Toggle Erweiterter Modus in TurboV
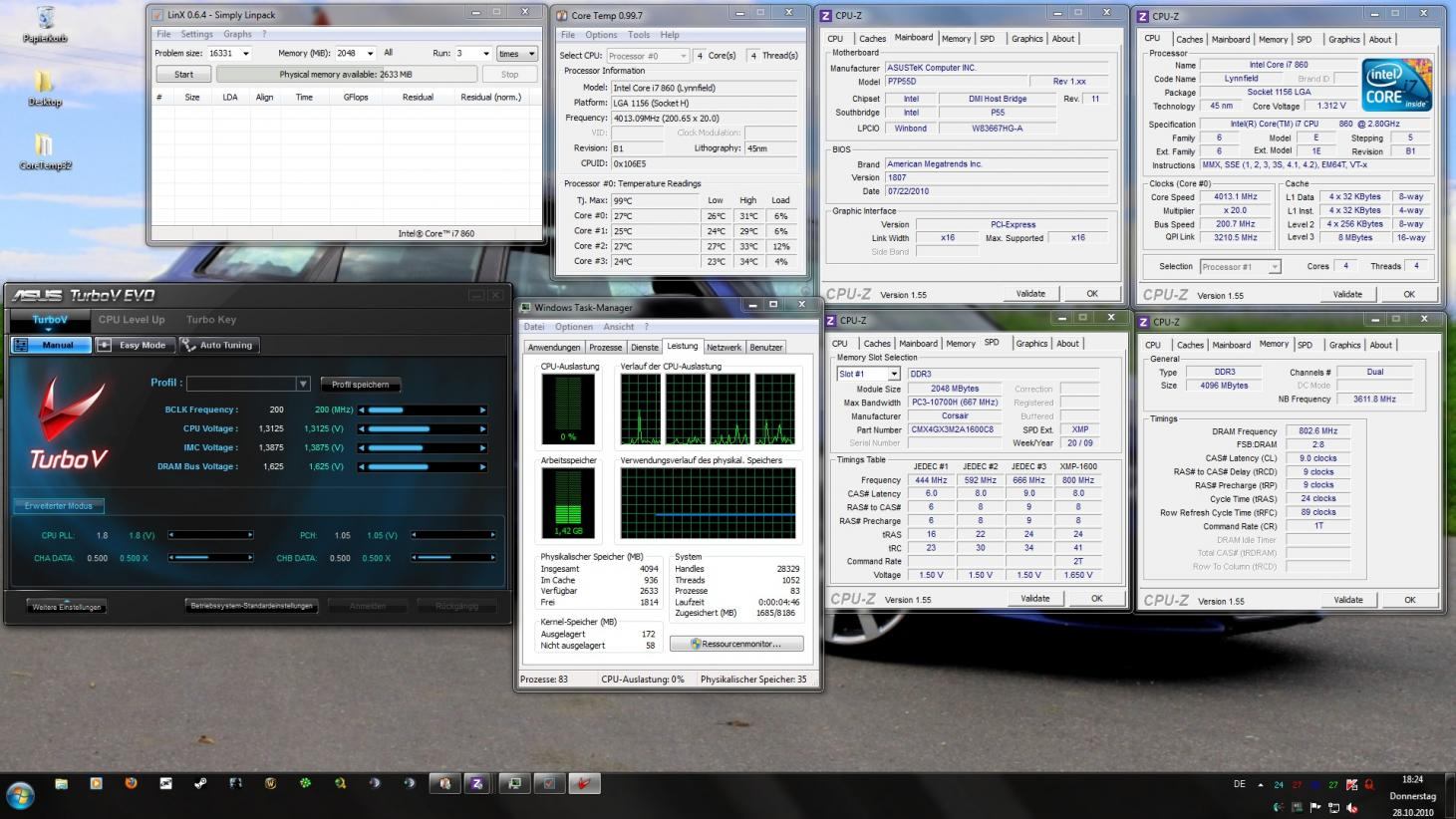 tap(59, 506)
